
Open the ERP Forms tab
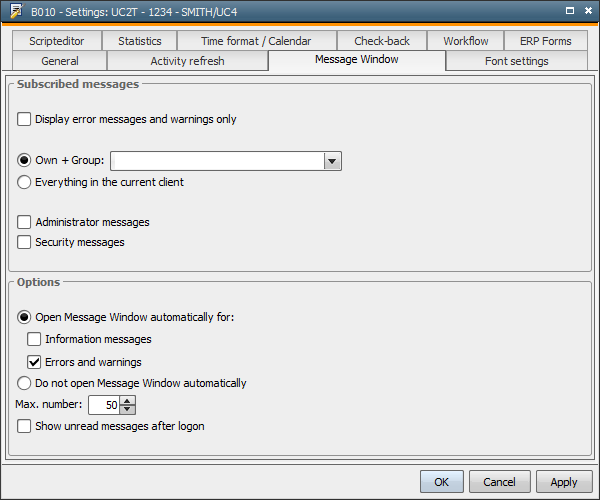[546, 41]
